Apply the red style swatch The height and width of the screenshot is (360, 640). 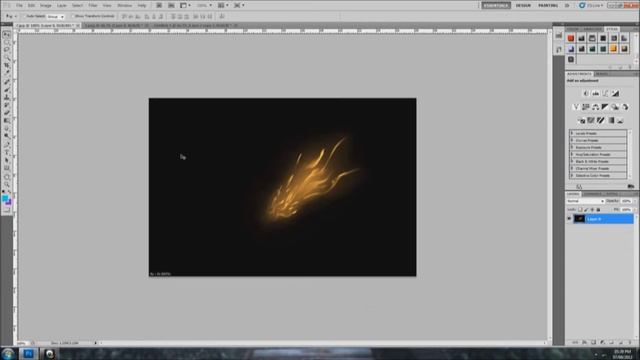point(571,38)
